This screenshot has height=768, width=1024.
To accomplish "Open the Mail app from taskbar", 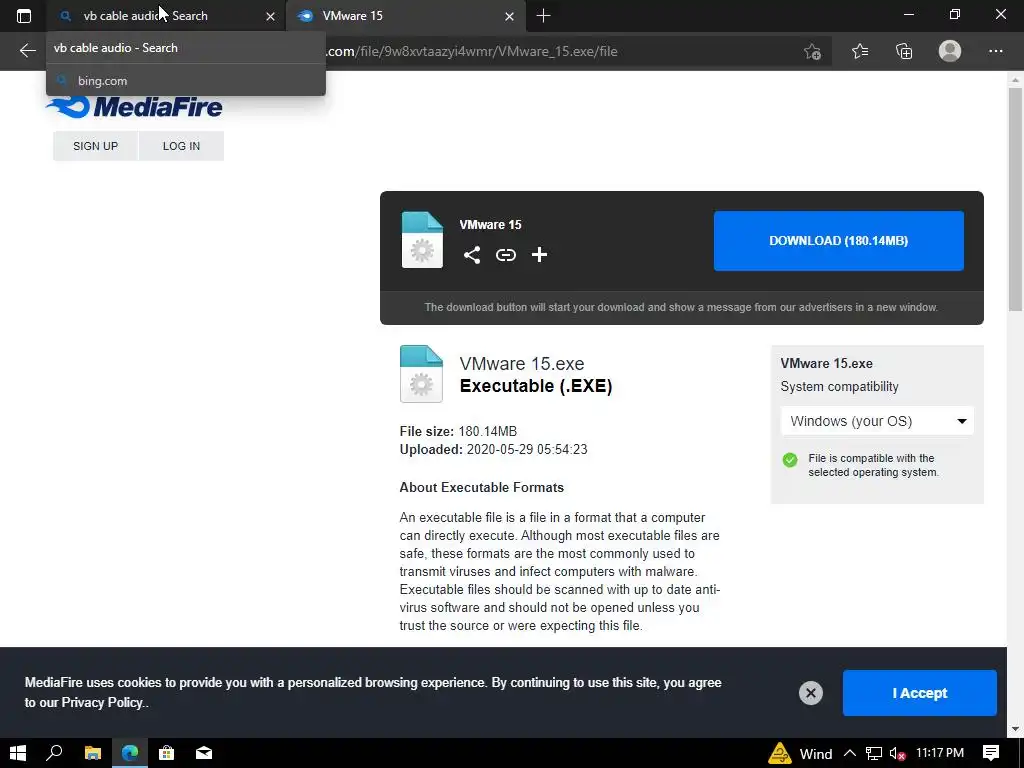I will 204,753.
